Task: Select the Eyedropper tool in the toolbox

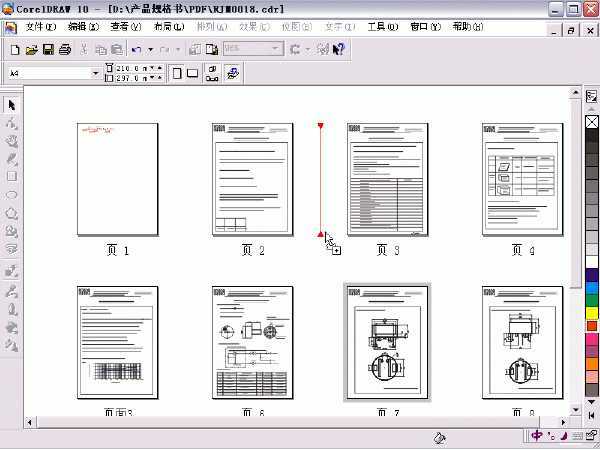Action: 11,292
